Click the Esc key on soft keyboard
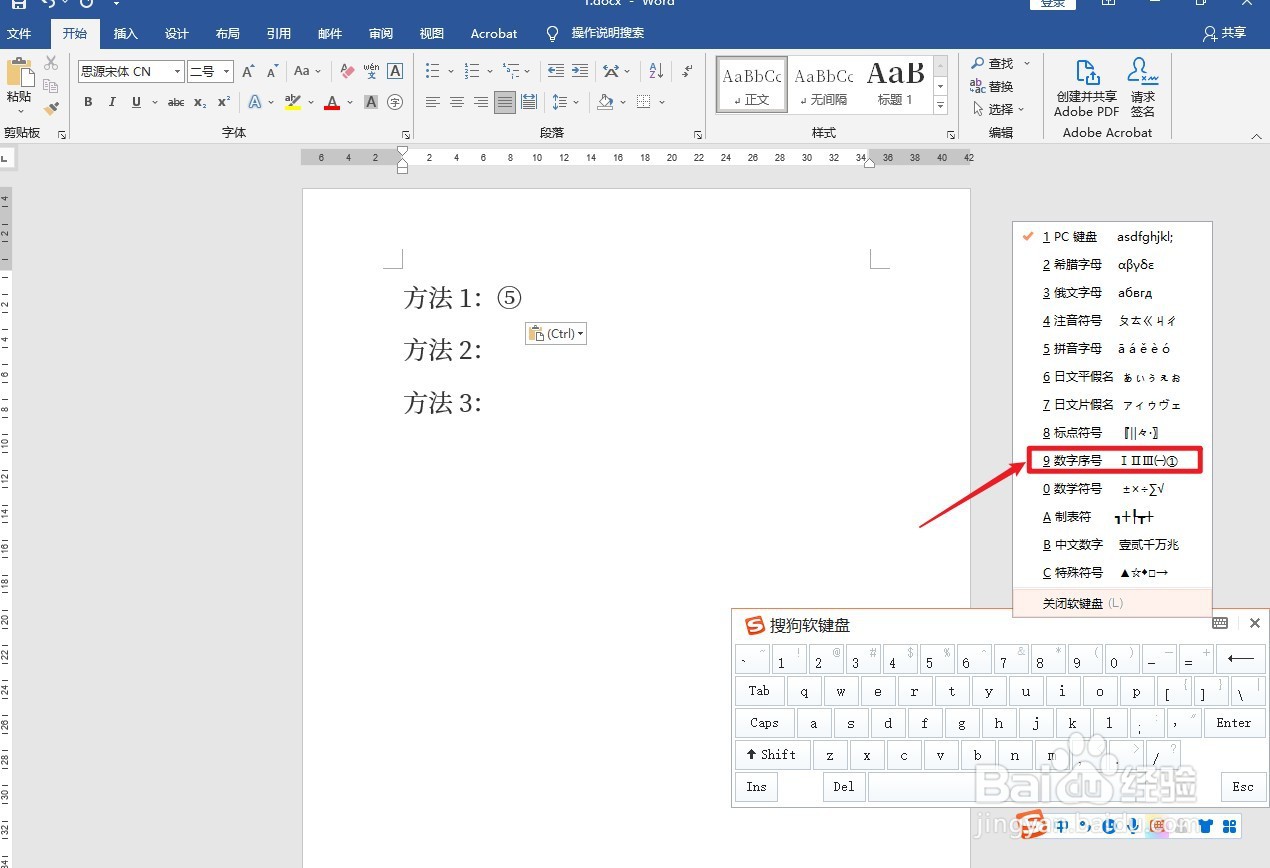 pyautogui.click(x=1243, y=787)
